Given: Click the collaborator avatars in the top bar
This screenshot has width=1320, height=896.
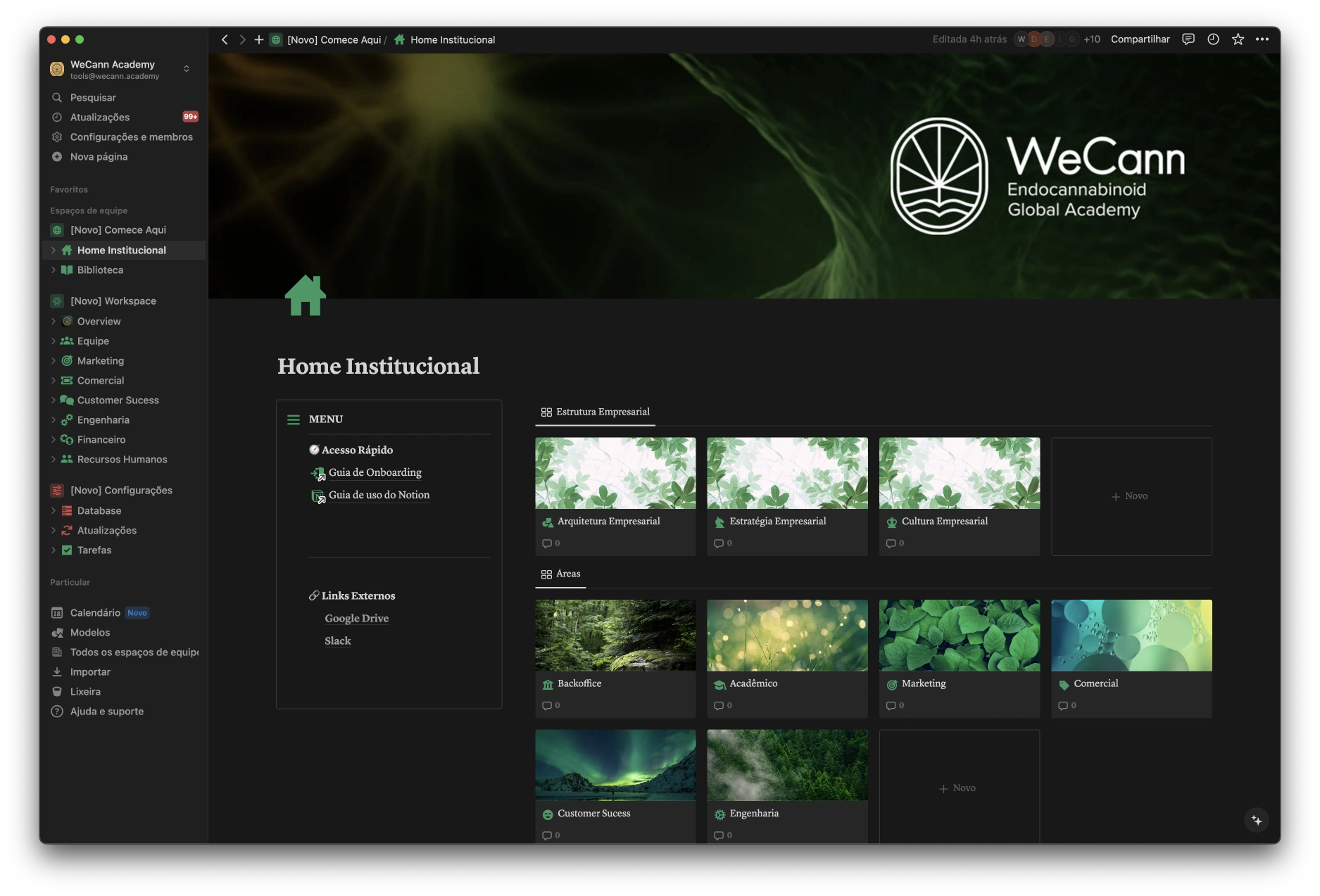Looking at the screenshot, I should (x=1046, y=39).
